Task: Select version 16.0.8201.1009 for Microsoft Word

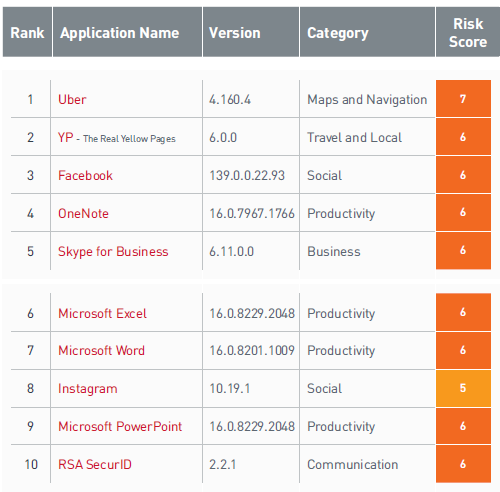Action: coord(252,350)
